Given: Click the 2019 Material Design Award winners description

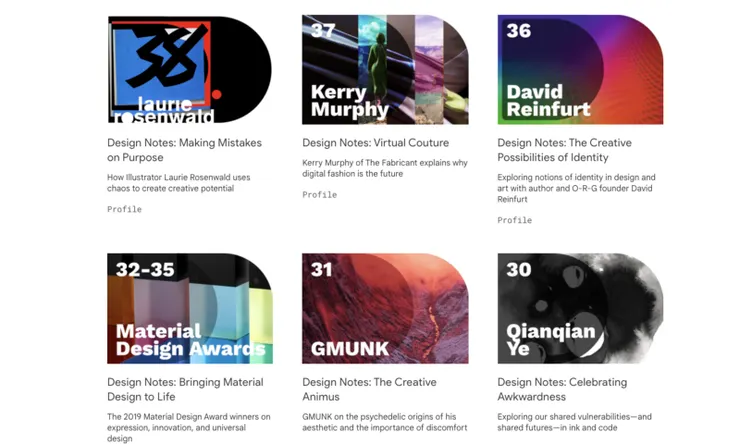Looking at the screenshot, I should click(x=189, y=427).
